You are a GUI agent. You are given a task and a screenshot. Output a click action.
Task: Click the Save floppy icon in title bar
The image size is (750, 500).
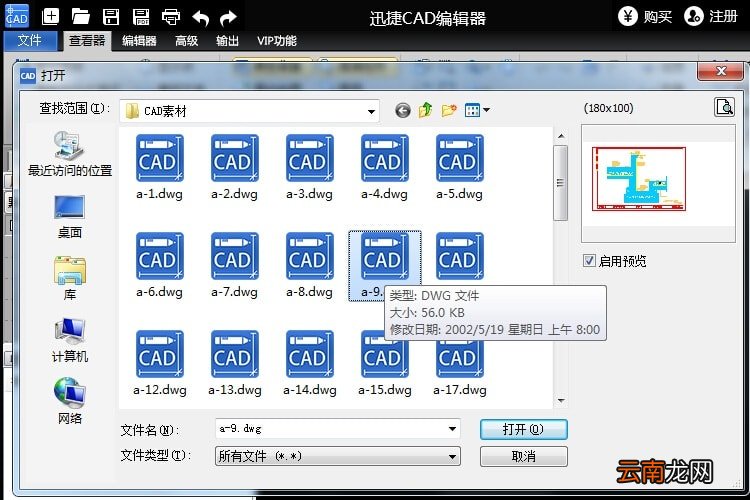click(111, 17)
